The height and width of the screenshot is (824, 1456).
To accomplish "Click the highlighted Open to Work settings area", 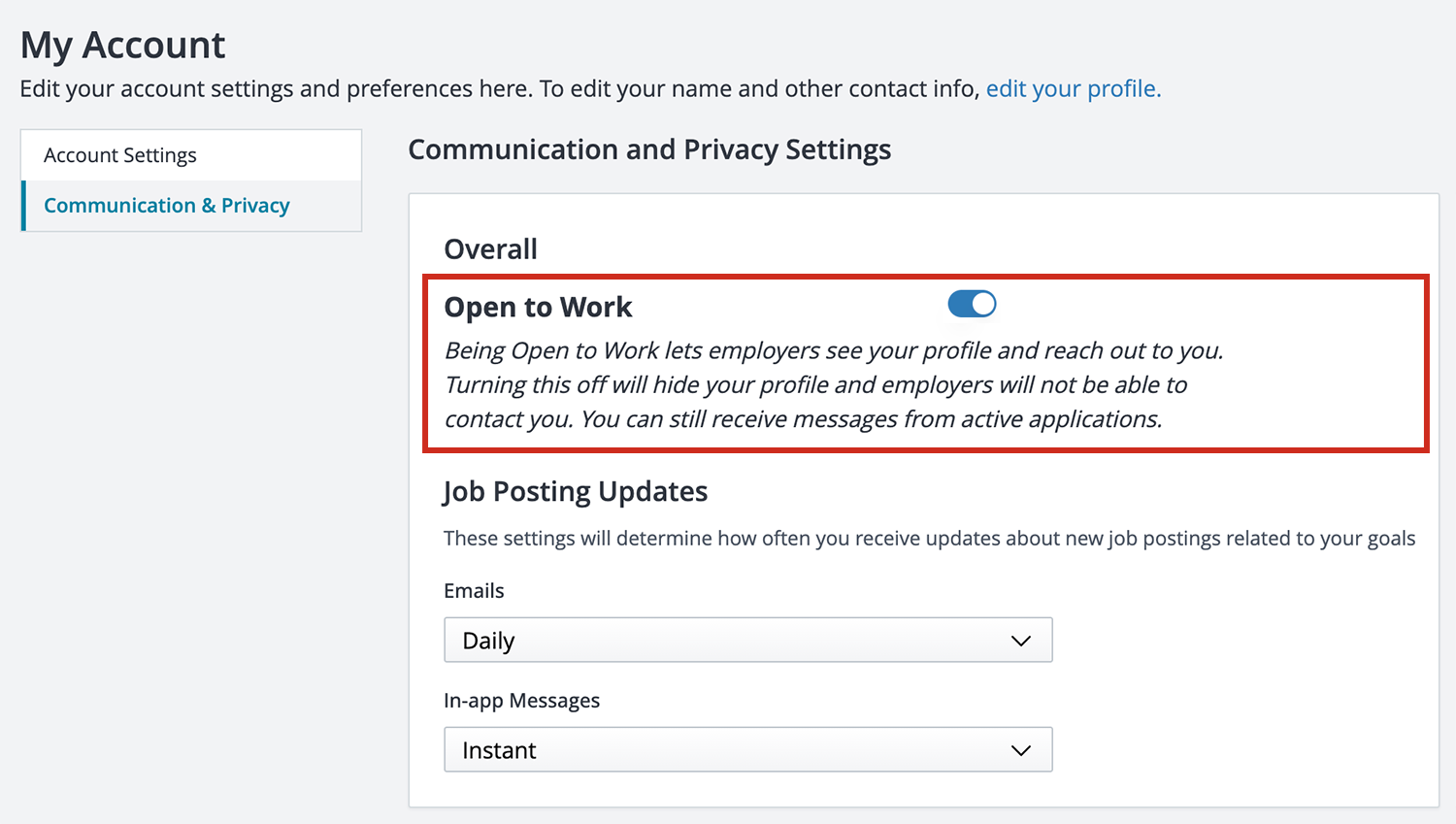I will coord(925,364).
